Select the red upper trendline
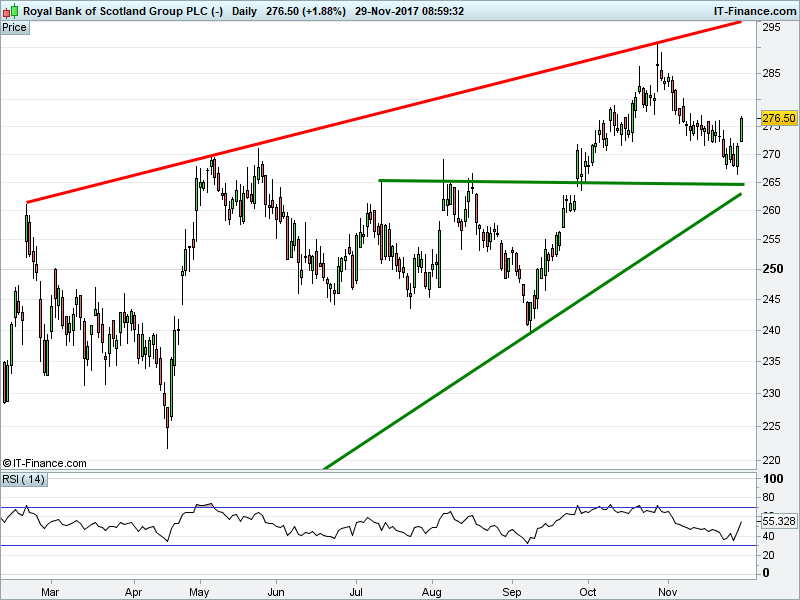 click(x=384, y=112)
